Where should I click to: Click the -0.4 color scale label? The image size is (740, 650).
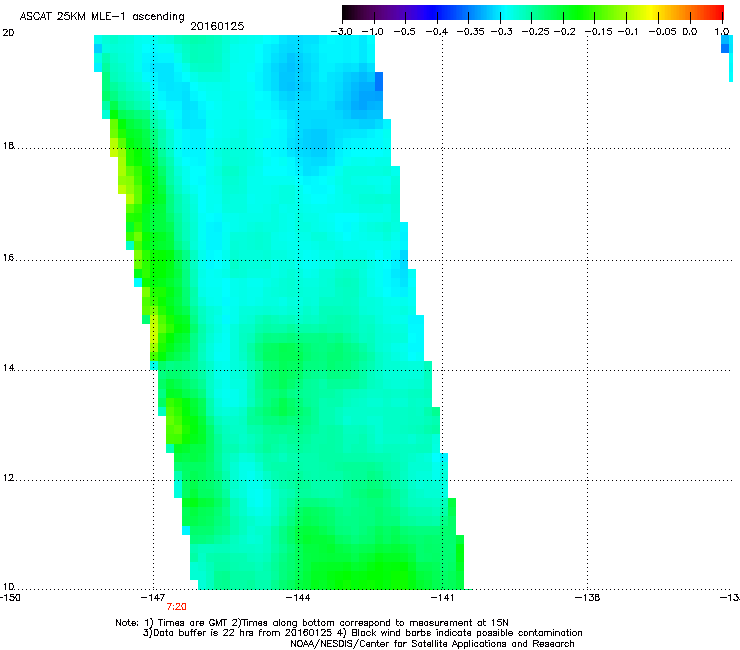coord(437,32)
